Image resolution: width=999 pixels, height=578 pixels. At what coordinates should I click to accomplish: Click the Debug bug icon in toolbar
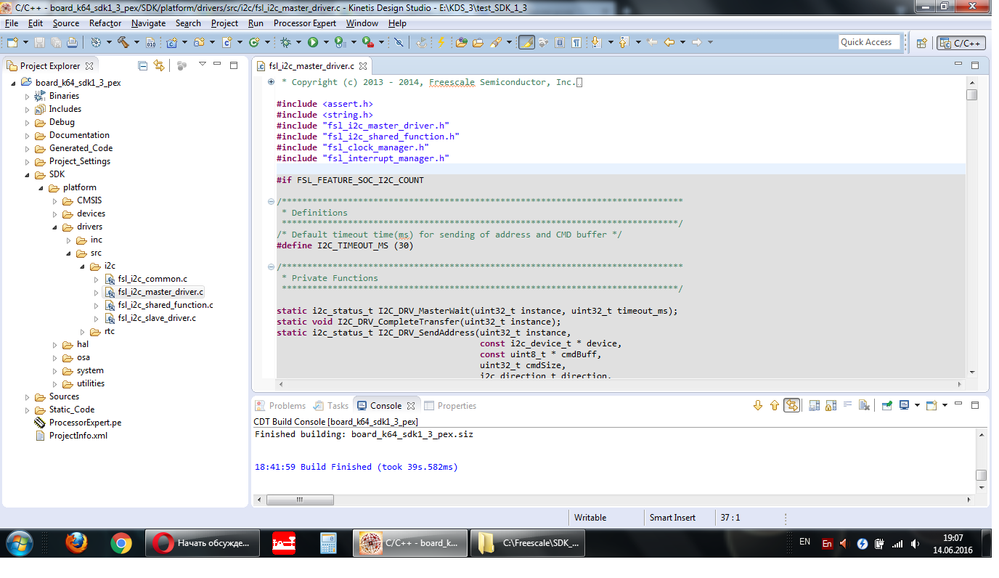[x=285, y=42]
